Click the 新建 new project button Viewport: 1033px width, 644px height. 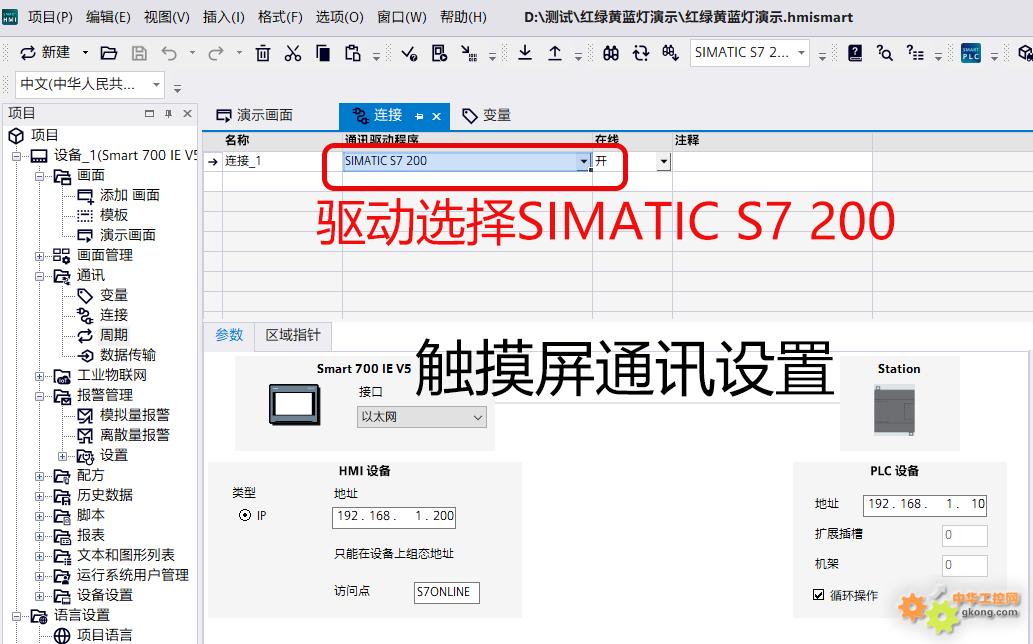click(46, 53)
